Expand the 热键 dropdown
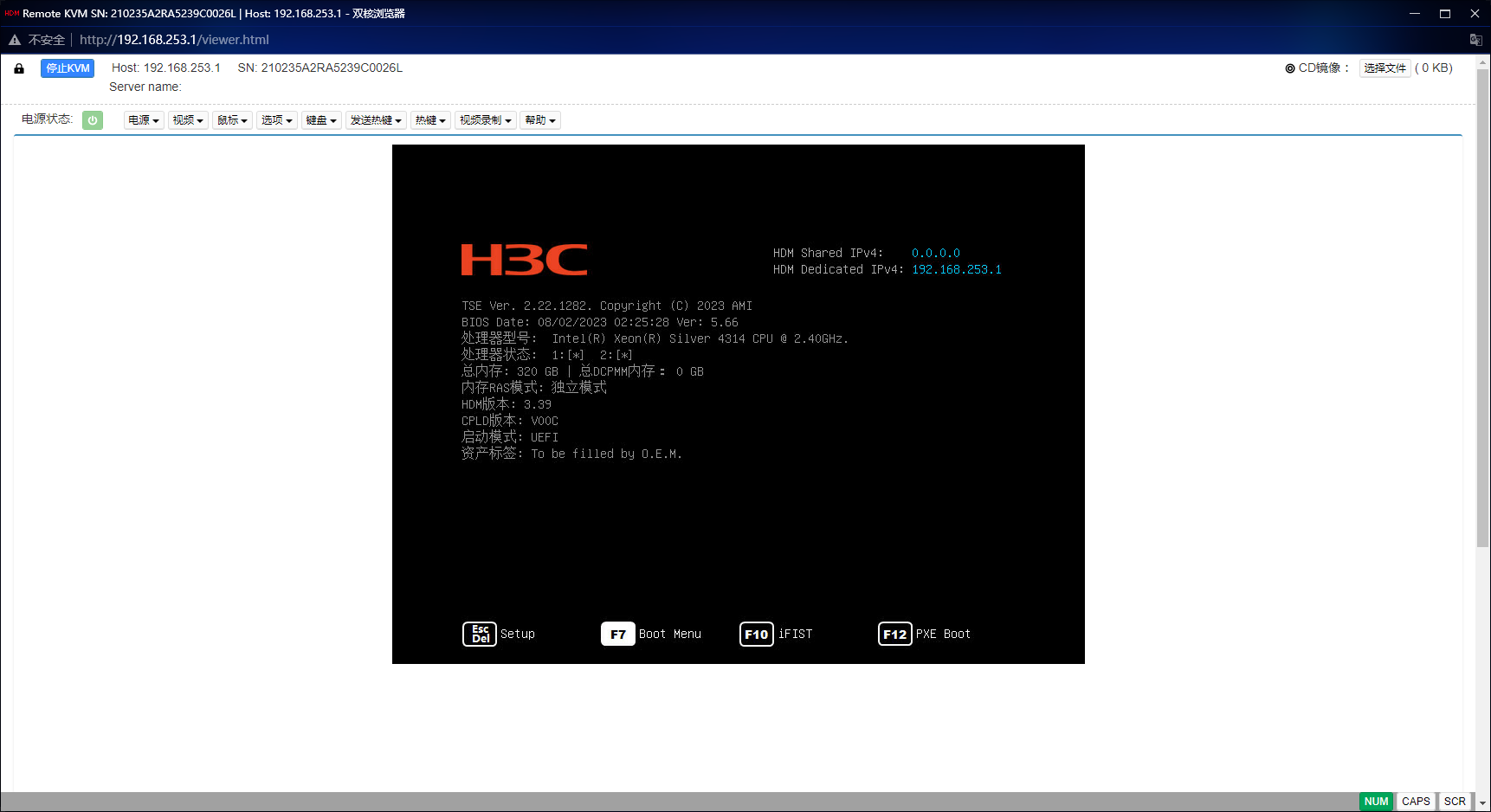 pyautogui.click(x=430, y=120)
